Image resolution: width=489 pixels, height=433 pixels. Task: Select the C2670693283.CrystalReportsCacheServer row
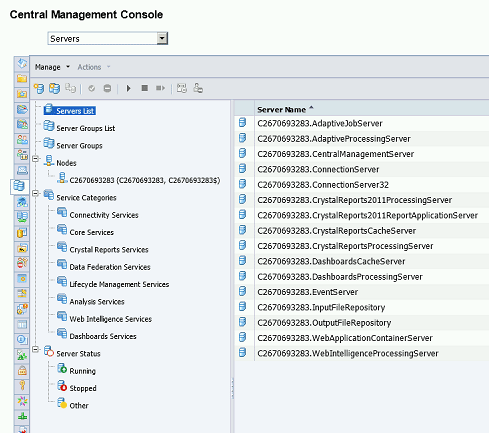pos(362,231)
